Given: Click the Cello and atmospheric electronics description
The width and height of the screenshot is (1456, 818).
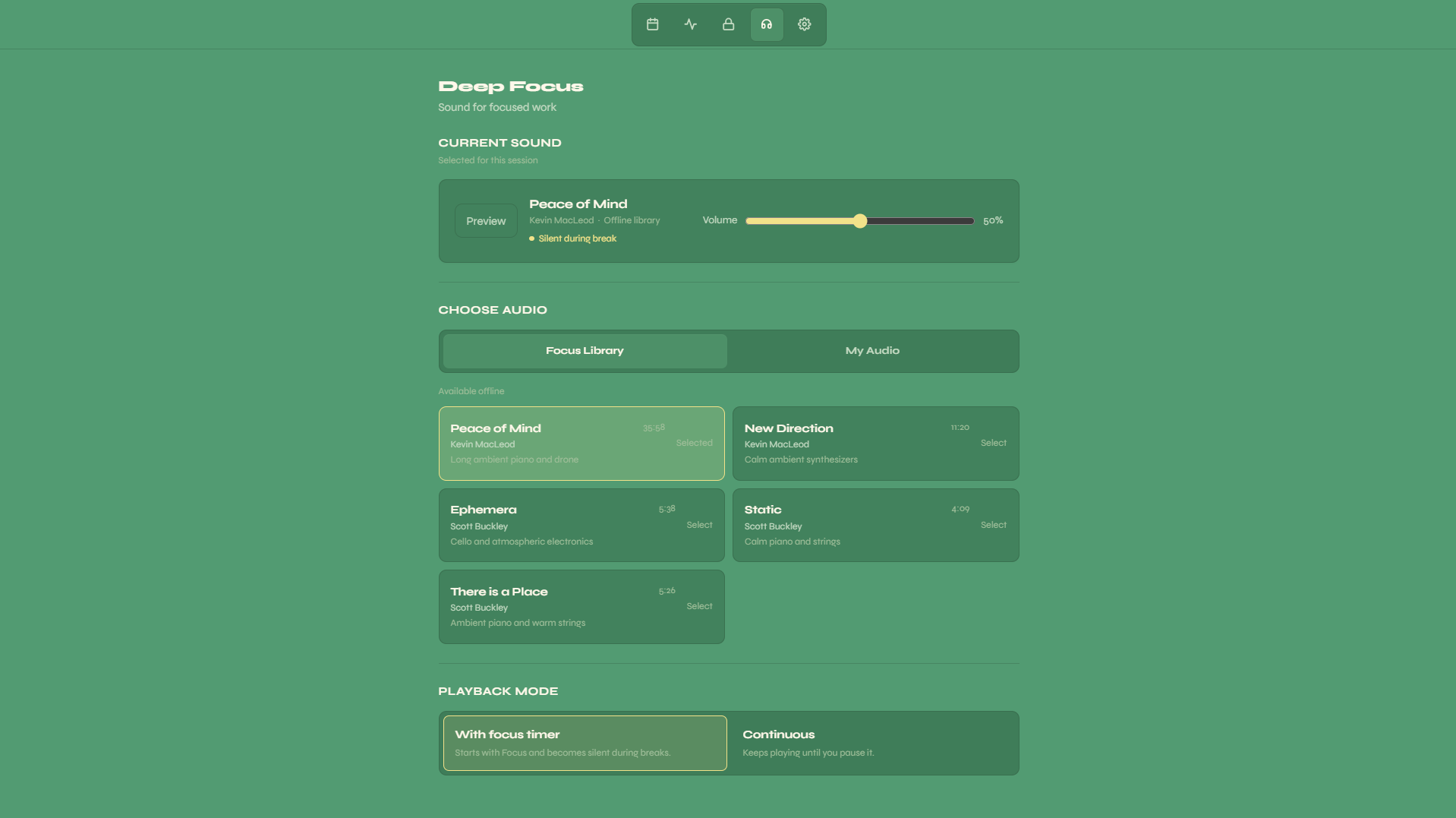Looking at the screenshot, I should (522, 542).
